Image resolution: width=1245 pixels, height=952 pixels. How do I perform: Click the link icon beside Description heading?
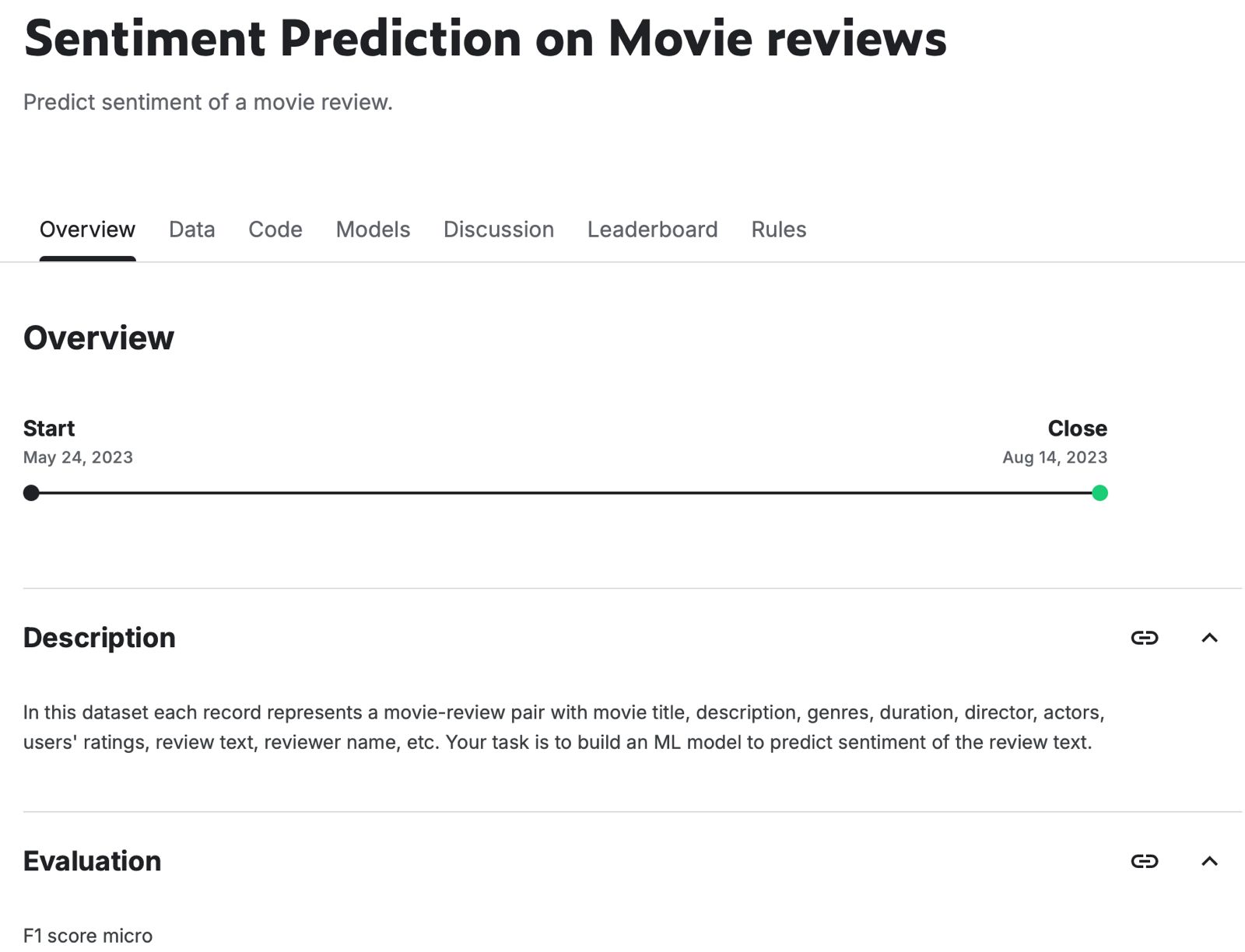tap(1144, 637)
